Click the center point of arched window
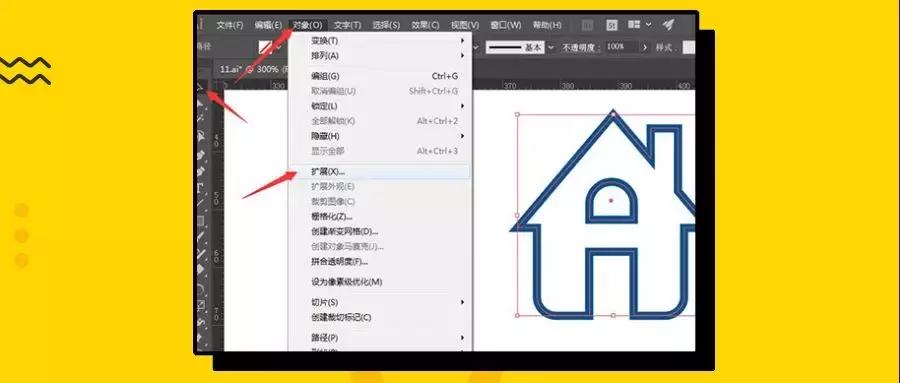The width and height of the screenshot is (900, 383). point(611,200)
